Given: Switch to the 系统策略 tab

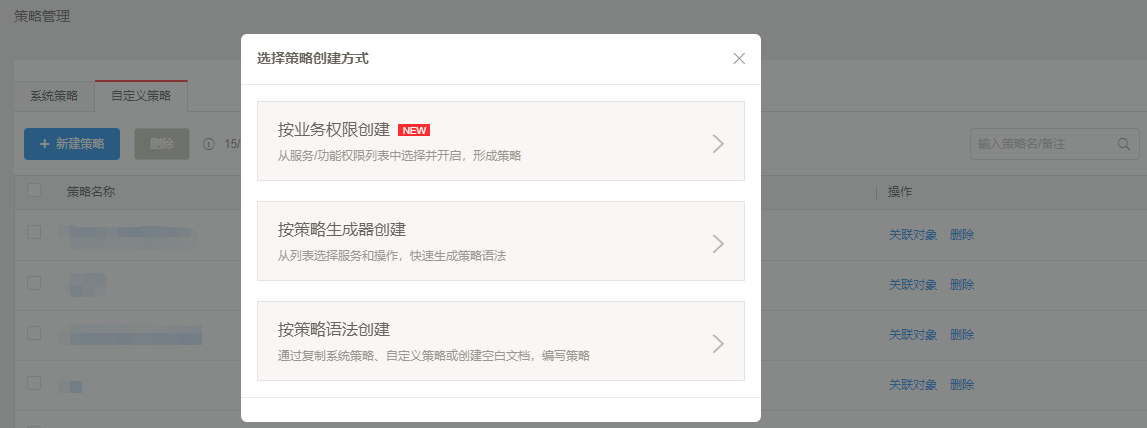Looking at the screenshot, I should click(54, 96).
